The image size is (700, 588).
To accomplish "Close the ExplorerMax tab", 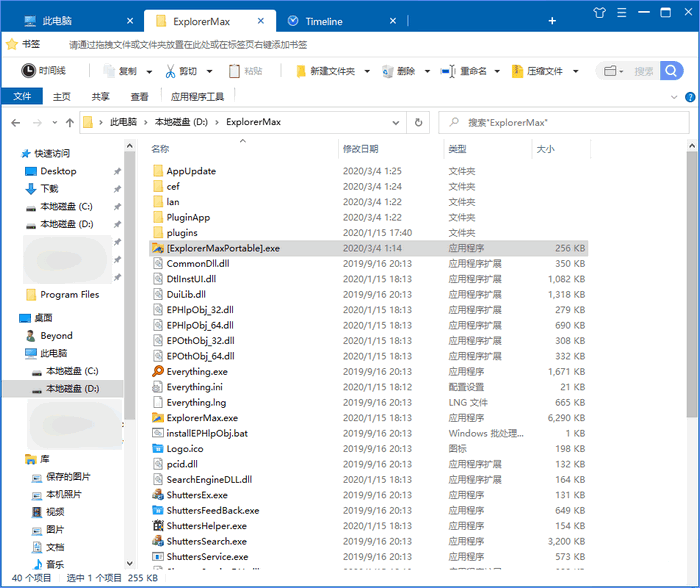I will (x=261, y=21).
